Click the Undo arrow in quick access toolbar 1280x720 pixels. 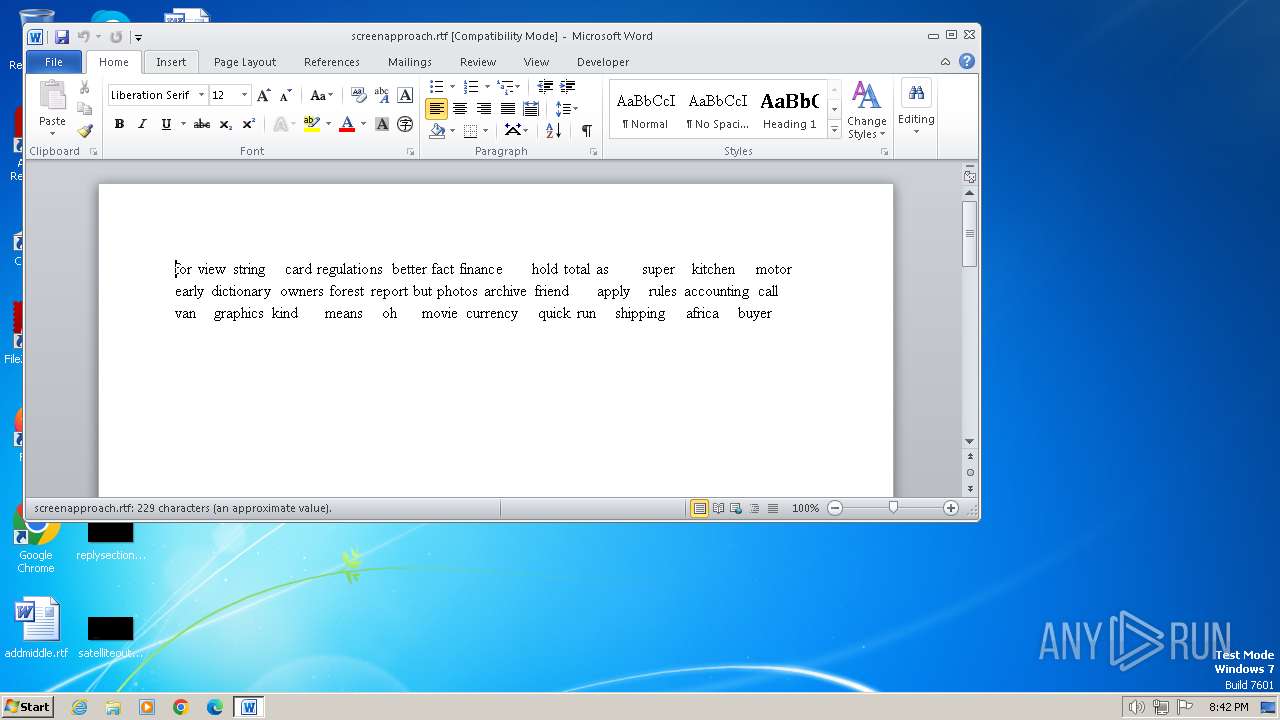(x=84, y=37)
